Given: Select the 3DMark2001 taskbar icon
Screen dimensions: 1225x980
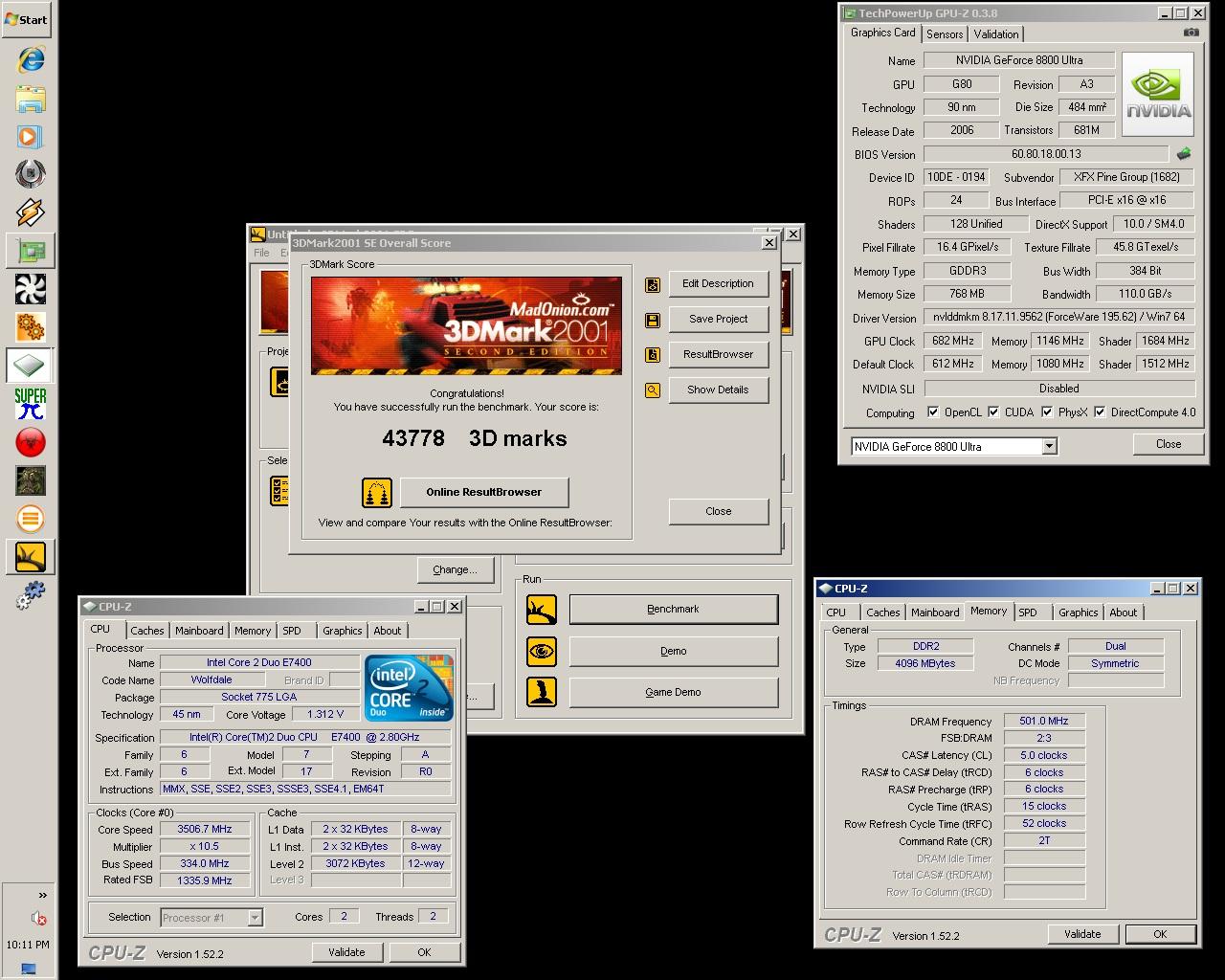Looking at the screenshot, I should (x=30, y=557).
